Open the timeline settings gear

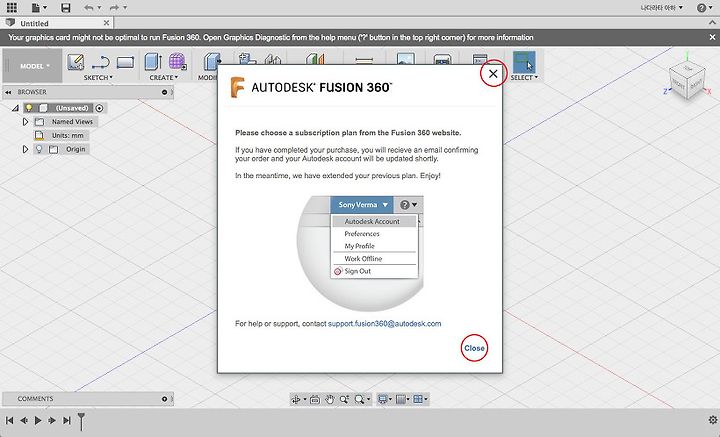pos(713,420)
